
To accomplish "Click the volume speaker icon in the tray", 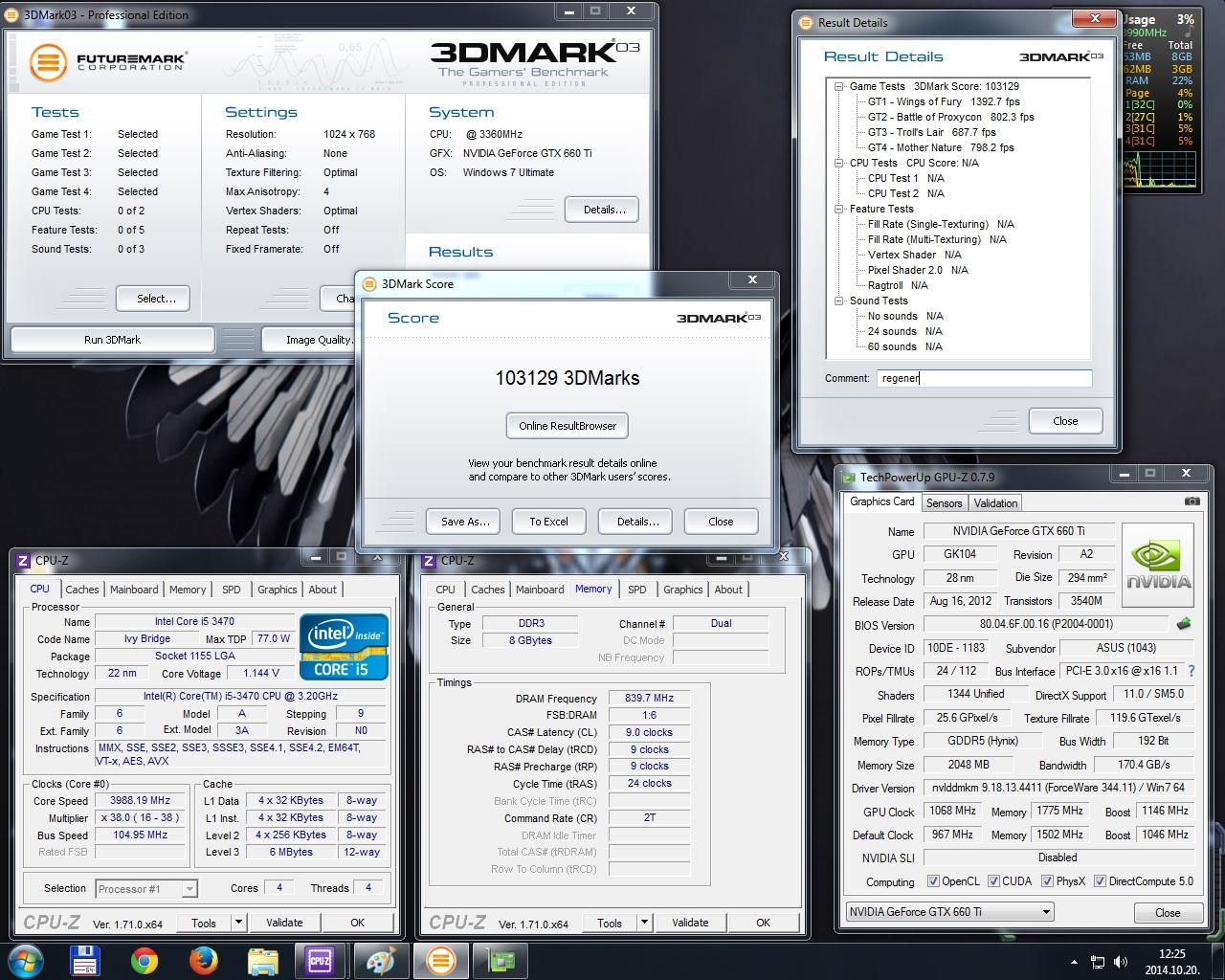I will pyautogui.click(x=1121, y=961).
